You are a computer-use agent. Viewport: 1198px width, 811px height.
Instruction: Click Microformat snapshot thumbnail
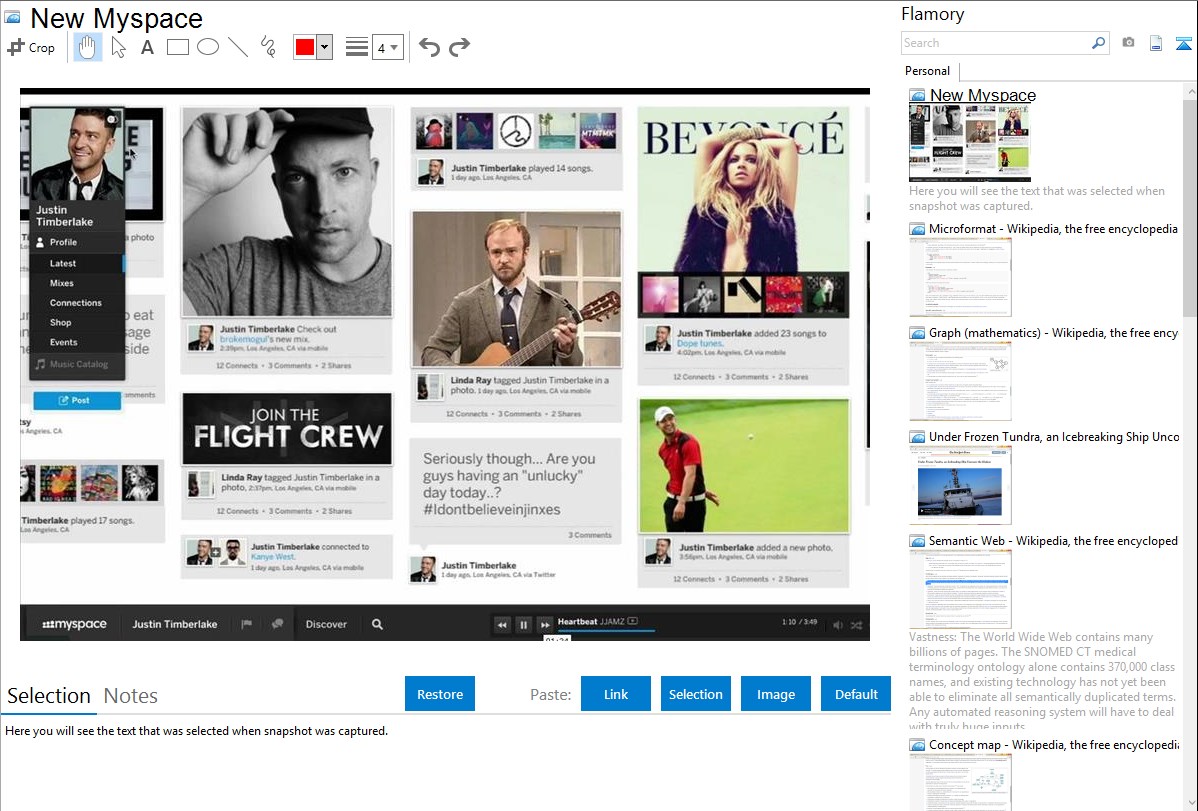[960, 277]
